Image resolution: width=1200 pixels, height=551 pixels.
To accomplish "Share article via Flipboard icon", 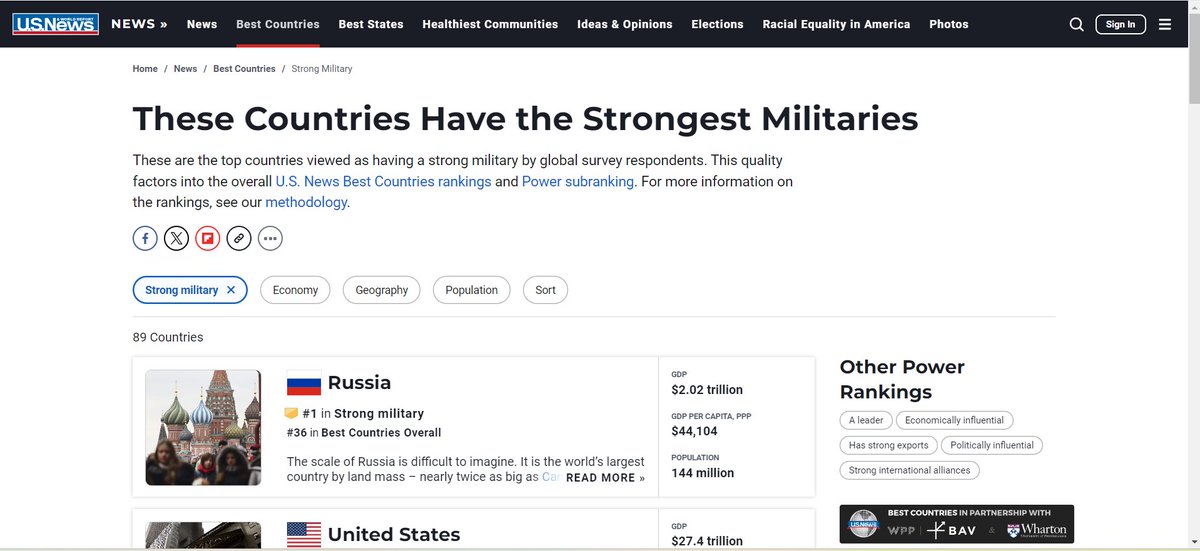I will pos(207,238).
